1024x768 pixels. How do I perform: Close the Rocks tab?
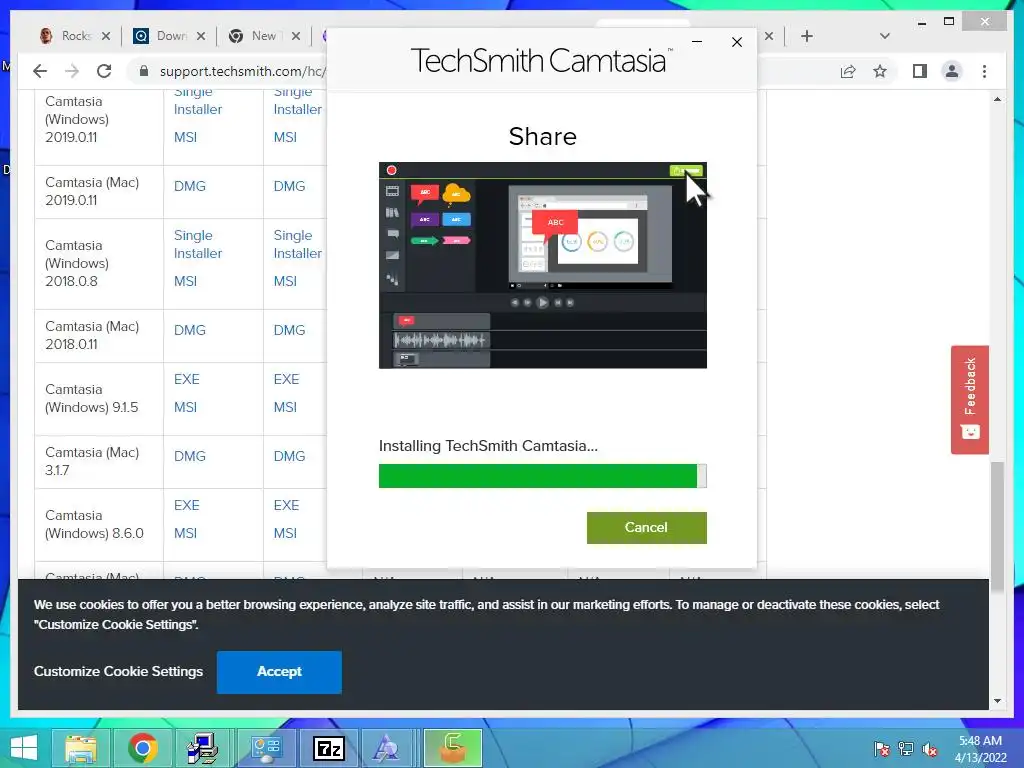tap(106, 36)
